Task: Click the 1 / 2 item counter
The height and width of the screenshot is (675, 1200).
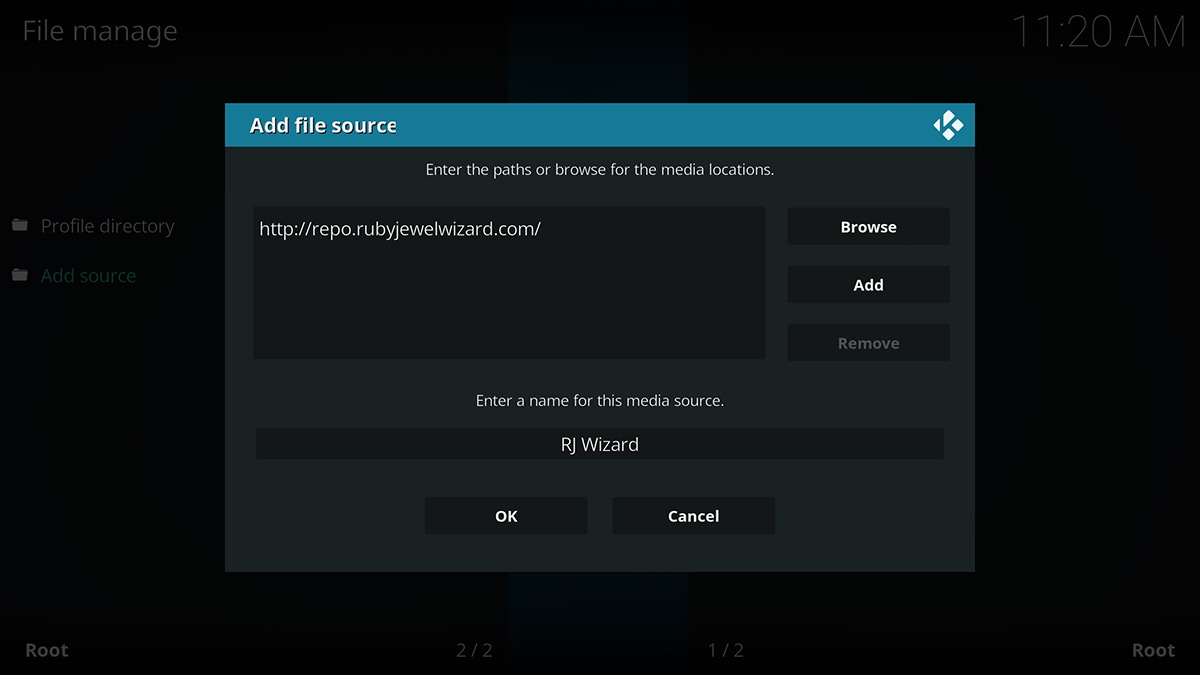Action: (726, 650)
